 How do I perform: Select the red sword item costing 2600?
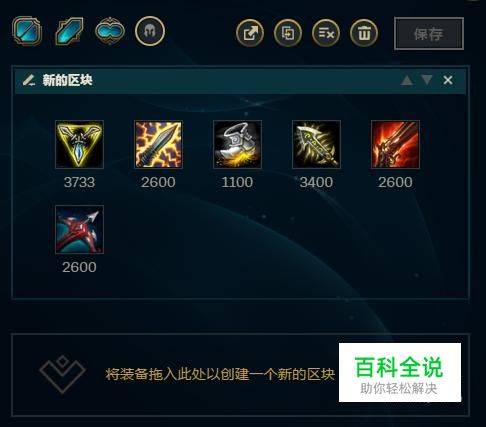click(x=395, y=144)
